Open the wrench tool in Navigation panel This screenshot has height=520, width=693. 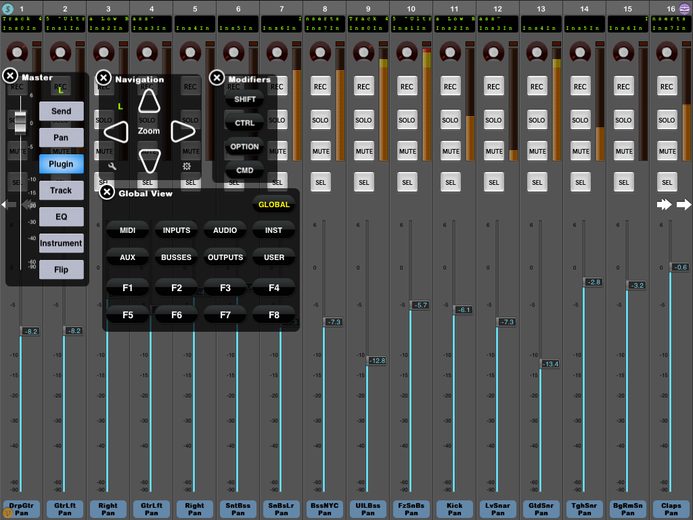tap(112, 166)
